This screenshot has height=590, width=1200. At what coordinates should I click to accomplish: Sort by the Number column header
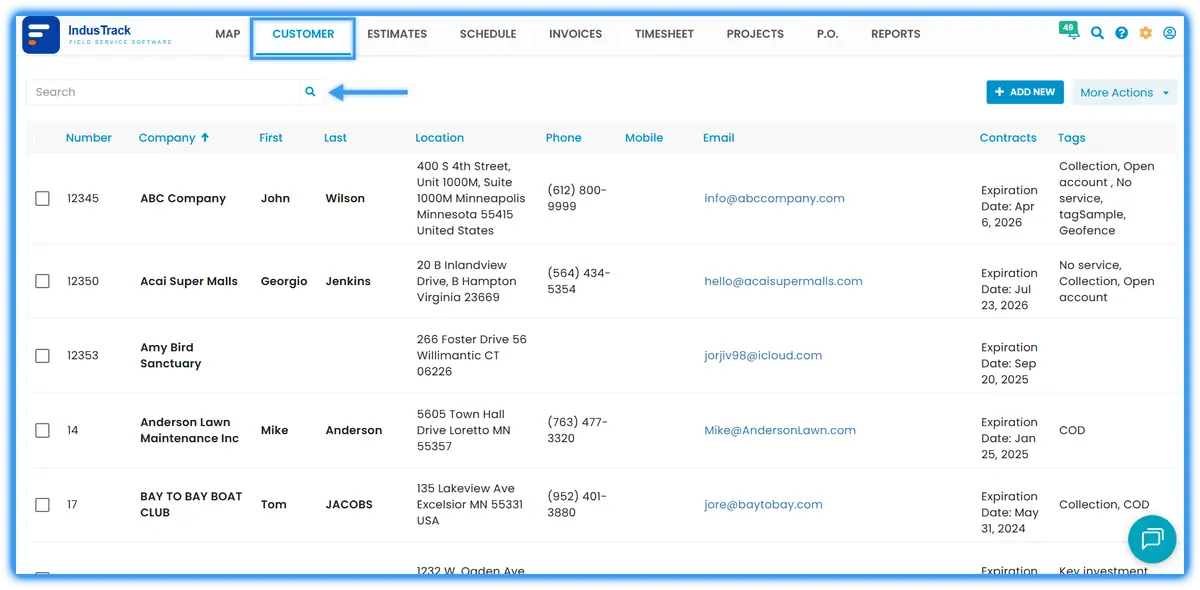coord(89,138)
